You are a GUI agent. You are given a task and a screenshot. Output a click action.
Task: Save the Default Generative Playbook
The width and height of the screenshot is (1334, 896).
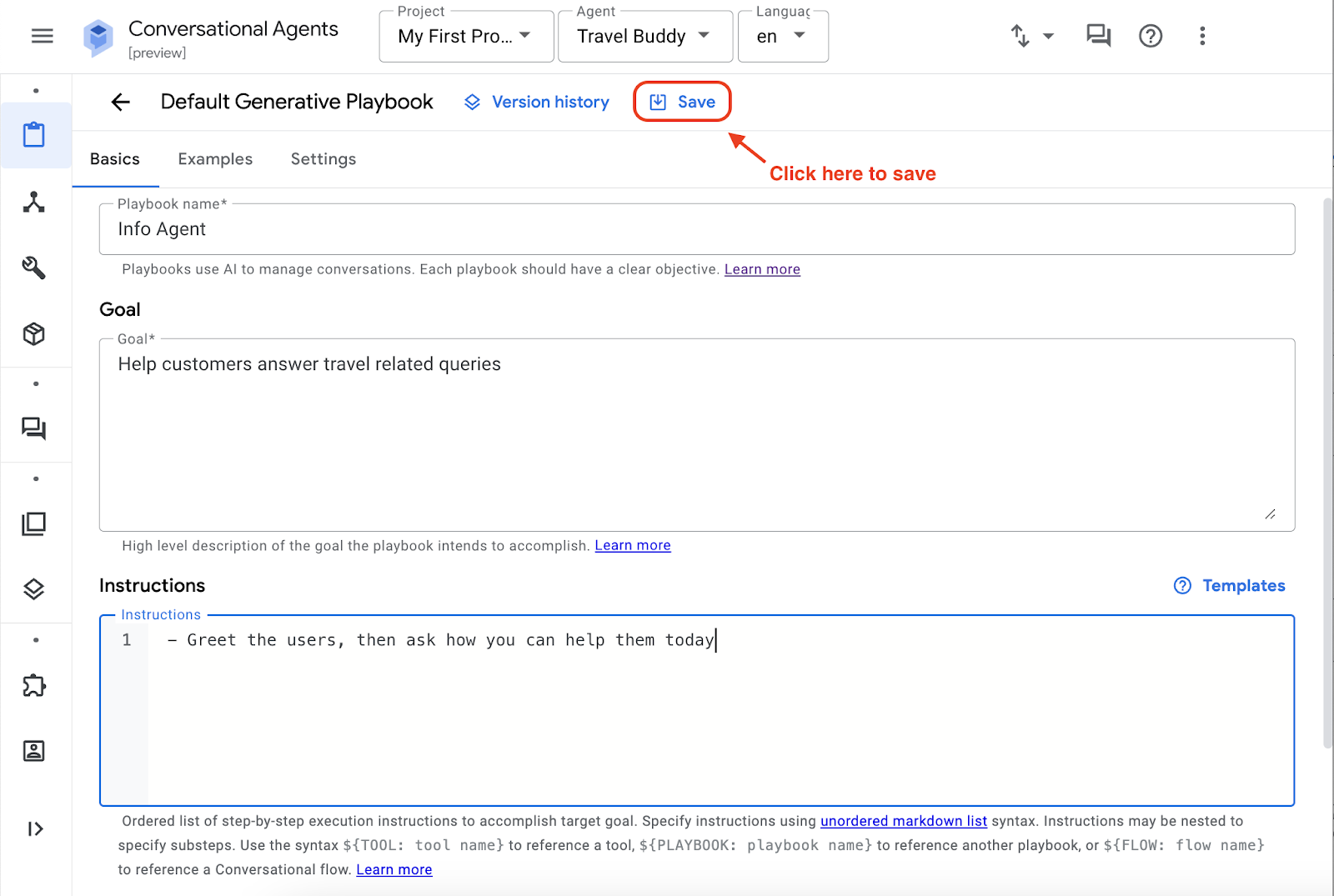click(681, 101)
